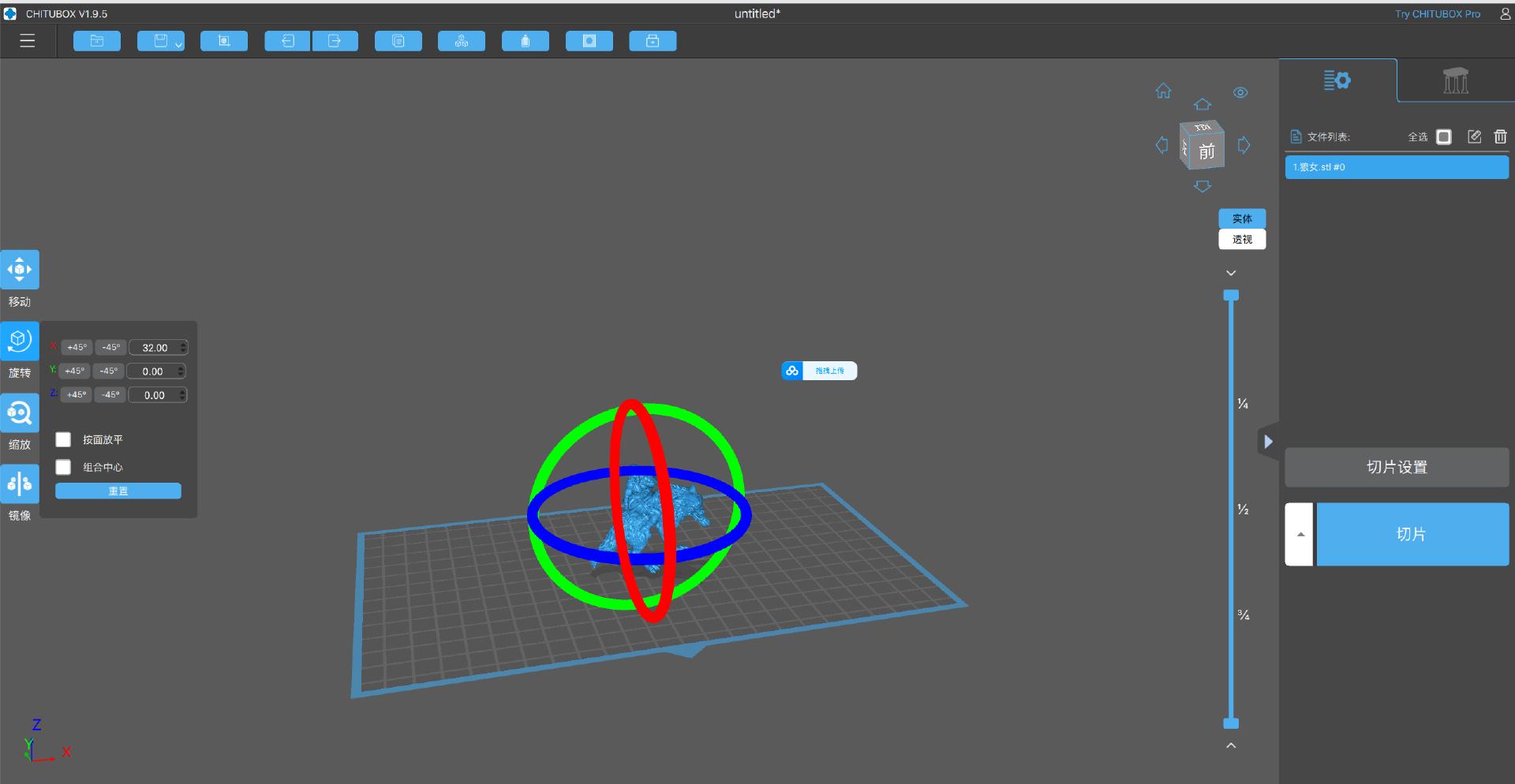Save the project using the save icon
The image size is (1515, 784).
(x=156, y=40)
